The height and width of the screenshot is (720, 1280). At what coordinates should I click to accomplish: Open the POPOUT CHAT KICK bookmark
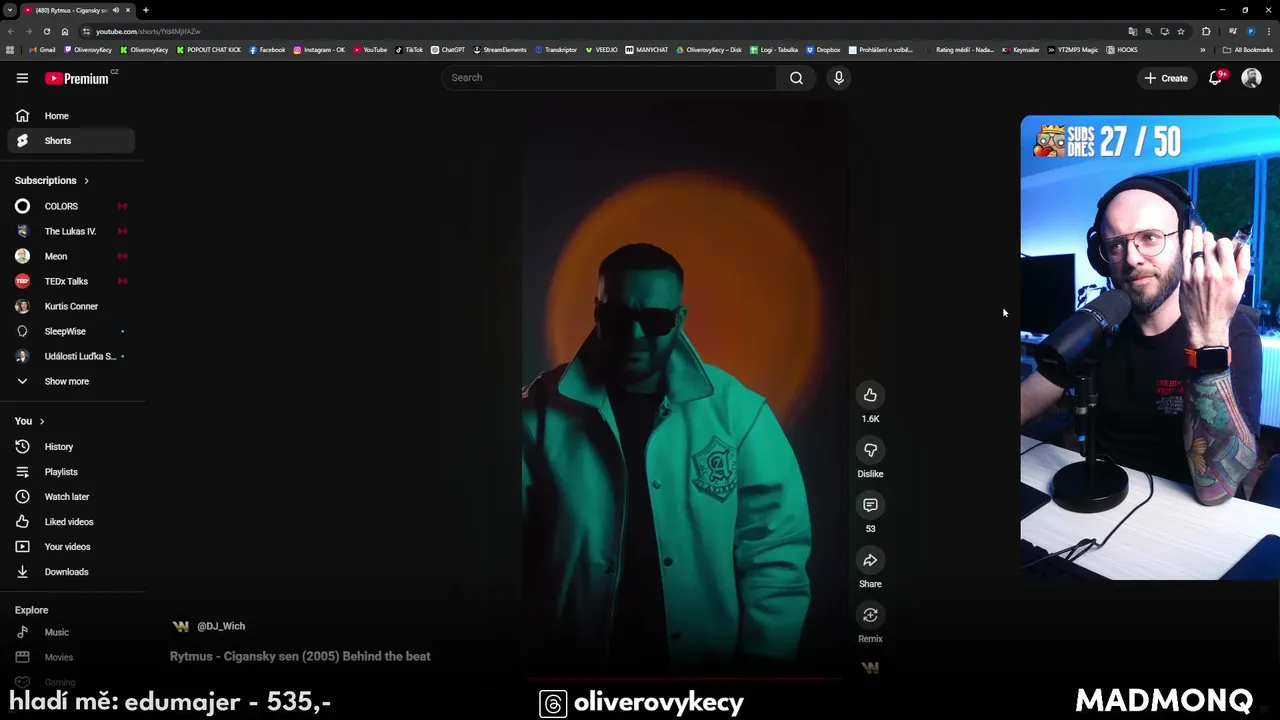click(x=209, y=50)
